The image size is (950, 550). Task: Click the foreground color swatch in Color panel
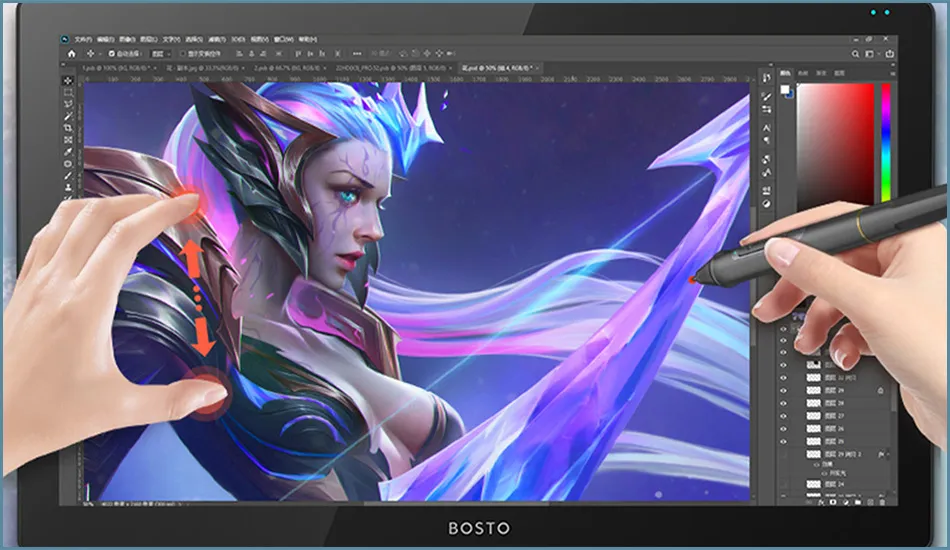[785, 89]
